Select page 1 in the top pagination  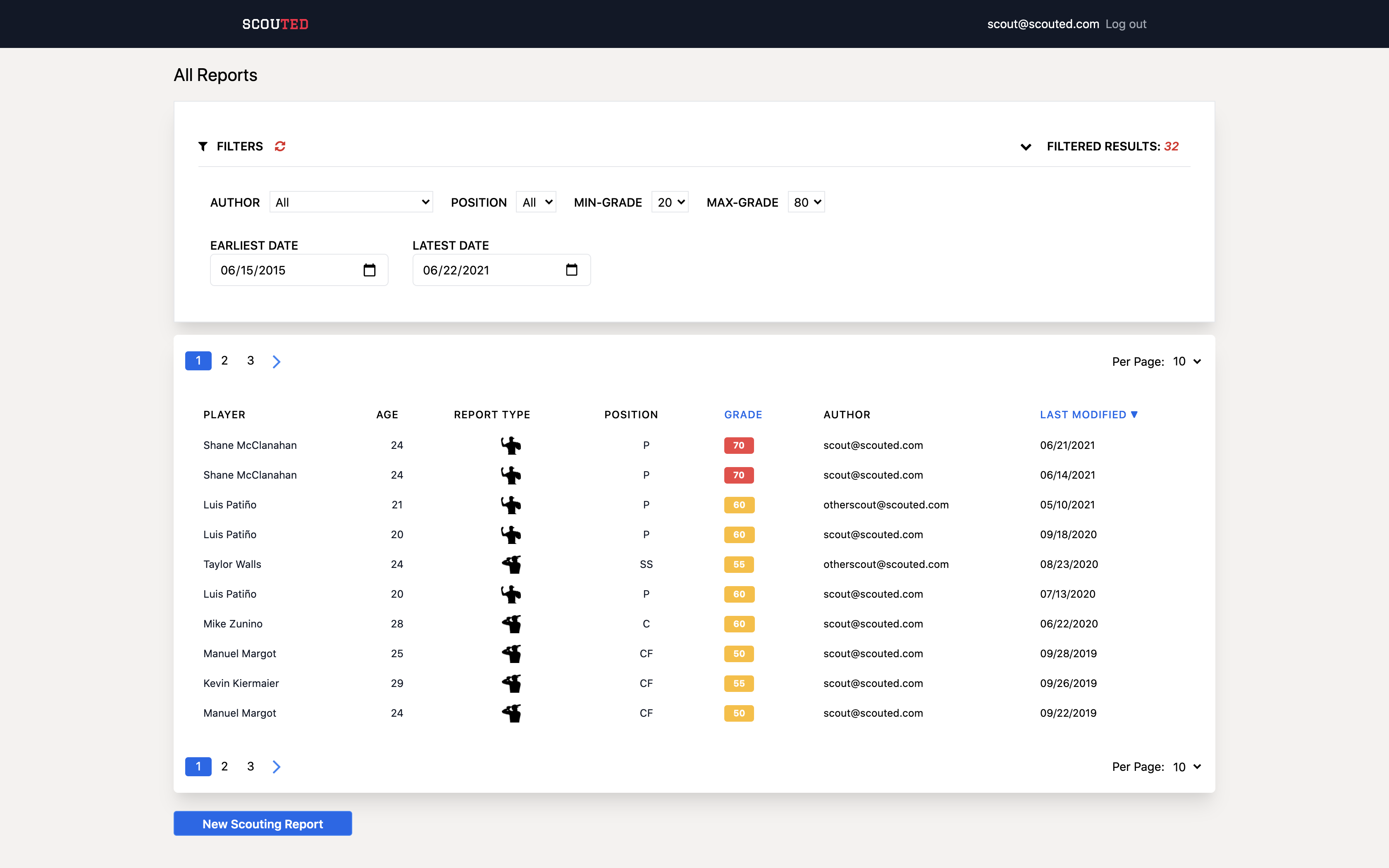point(198,361)
